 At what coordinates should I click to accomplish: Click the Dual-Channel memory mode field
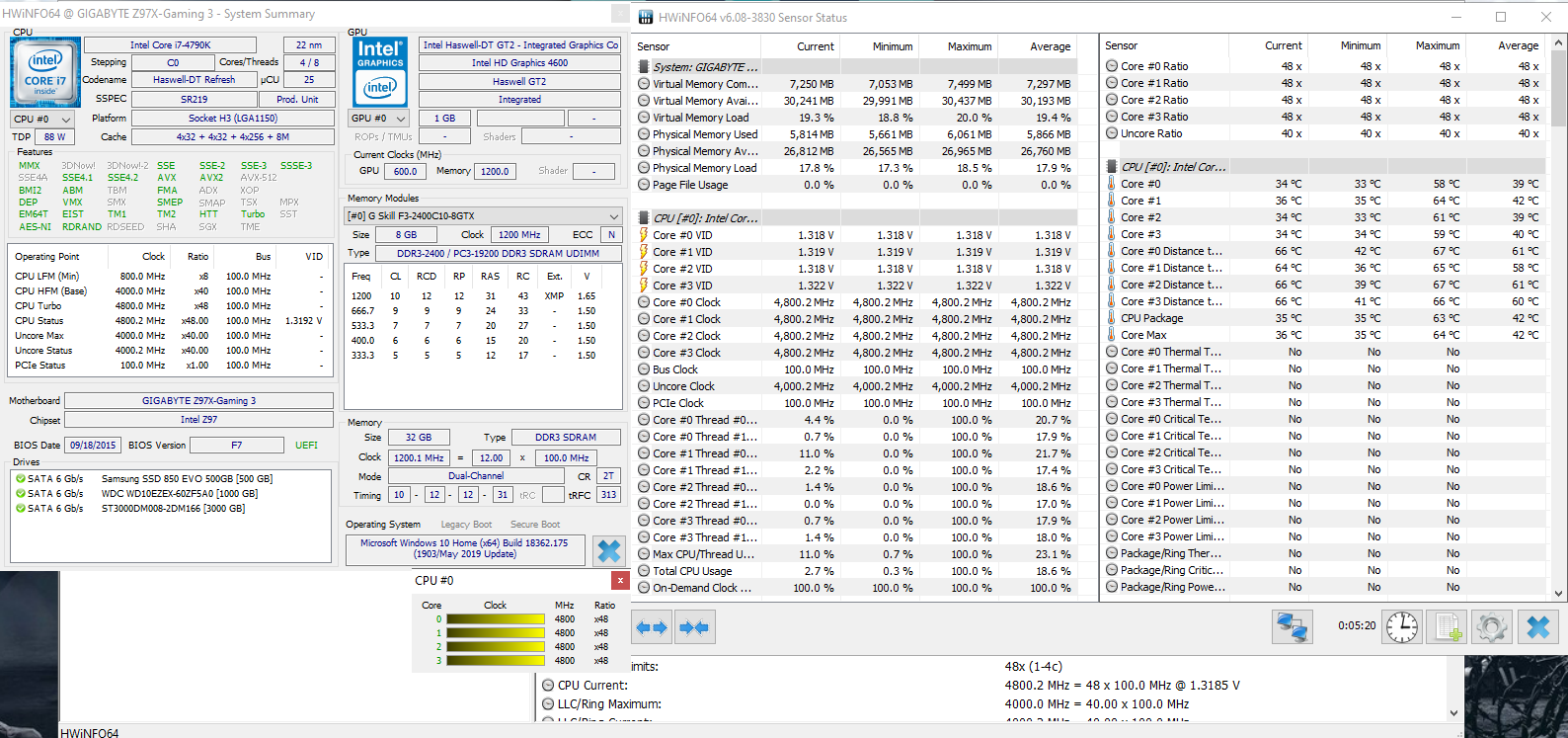(x=476, y=476)
